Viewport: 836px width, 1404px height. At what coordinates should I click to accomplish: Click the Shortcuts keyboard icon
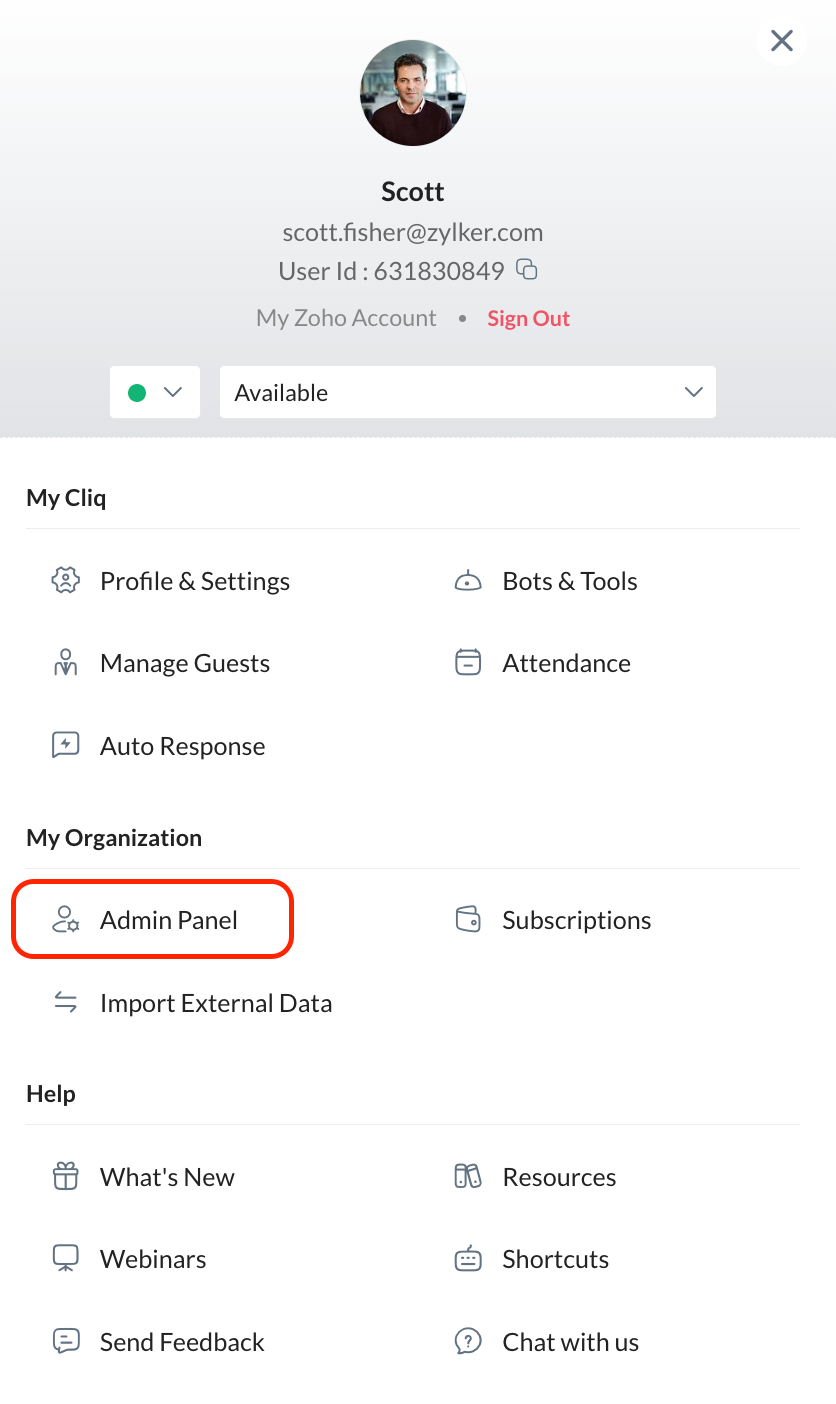pyautogui.click(x=468, y=1259)
